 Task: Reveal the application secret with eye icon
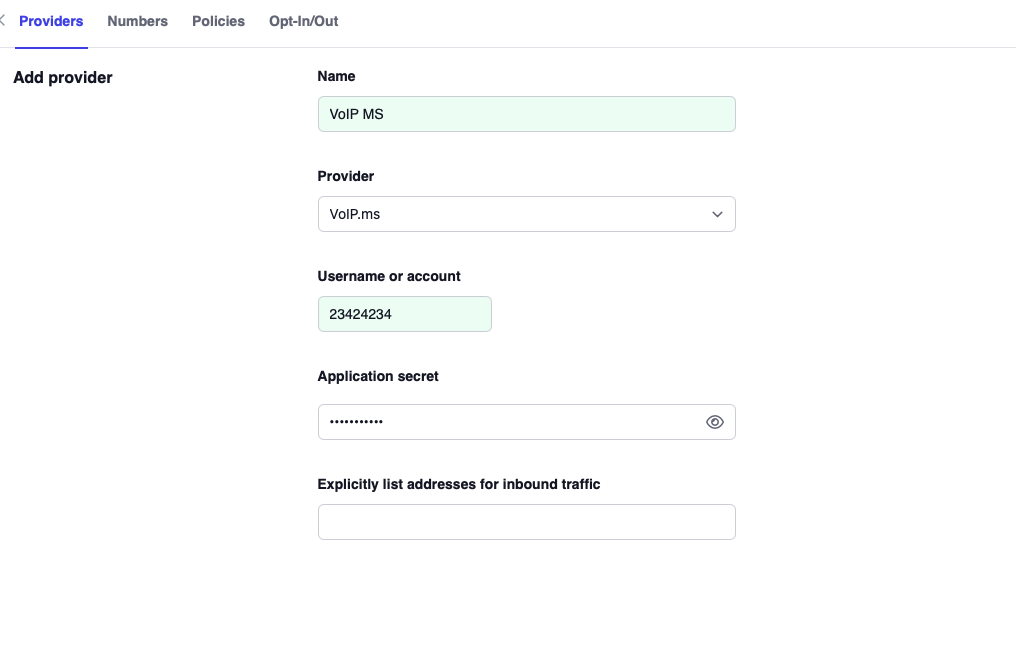[714, 422]
